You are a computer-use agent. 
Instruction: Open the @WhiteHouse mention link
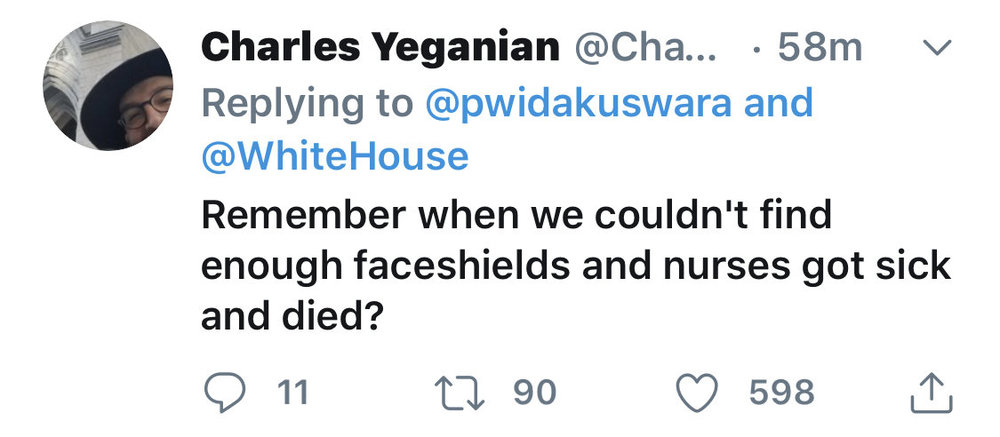coord(334,156)
